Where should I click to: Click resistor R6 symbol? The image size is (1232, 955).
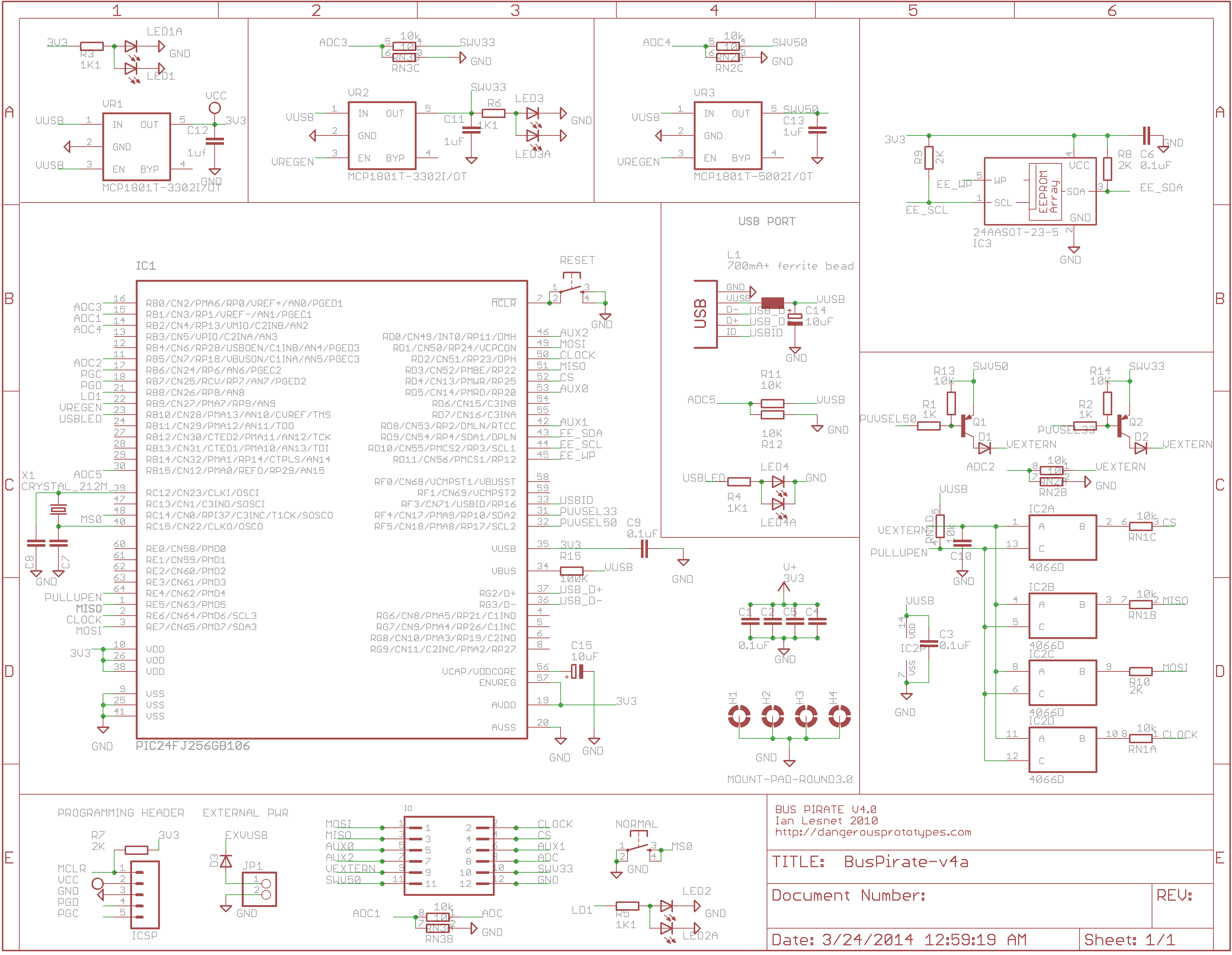coord(494,114)
